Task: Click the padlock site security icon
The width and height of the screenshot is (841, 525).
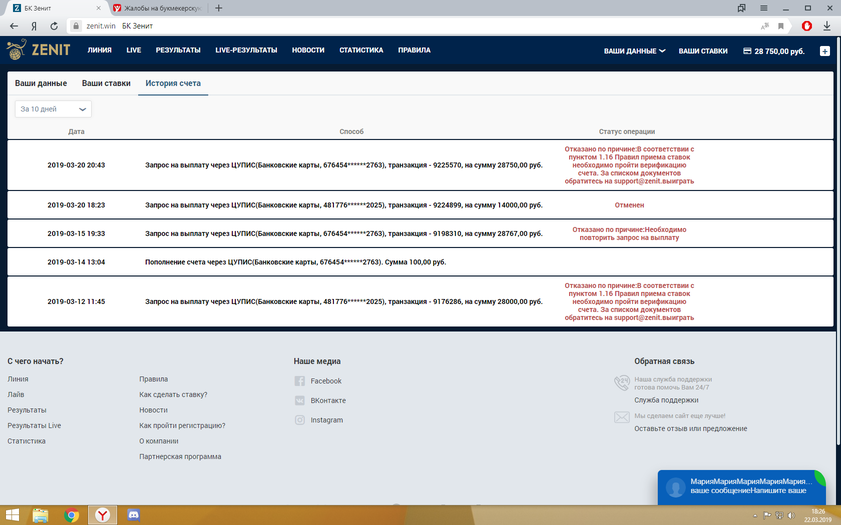Action: [76, 26]
